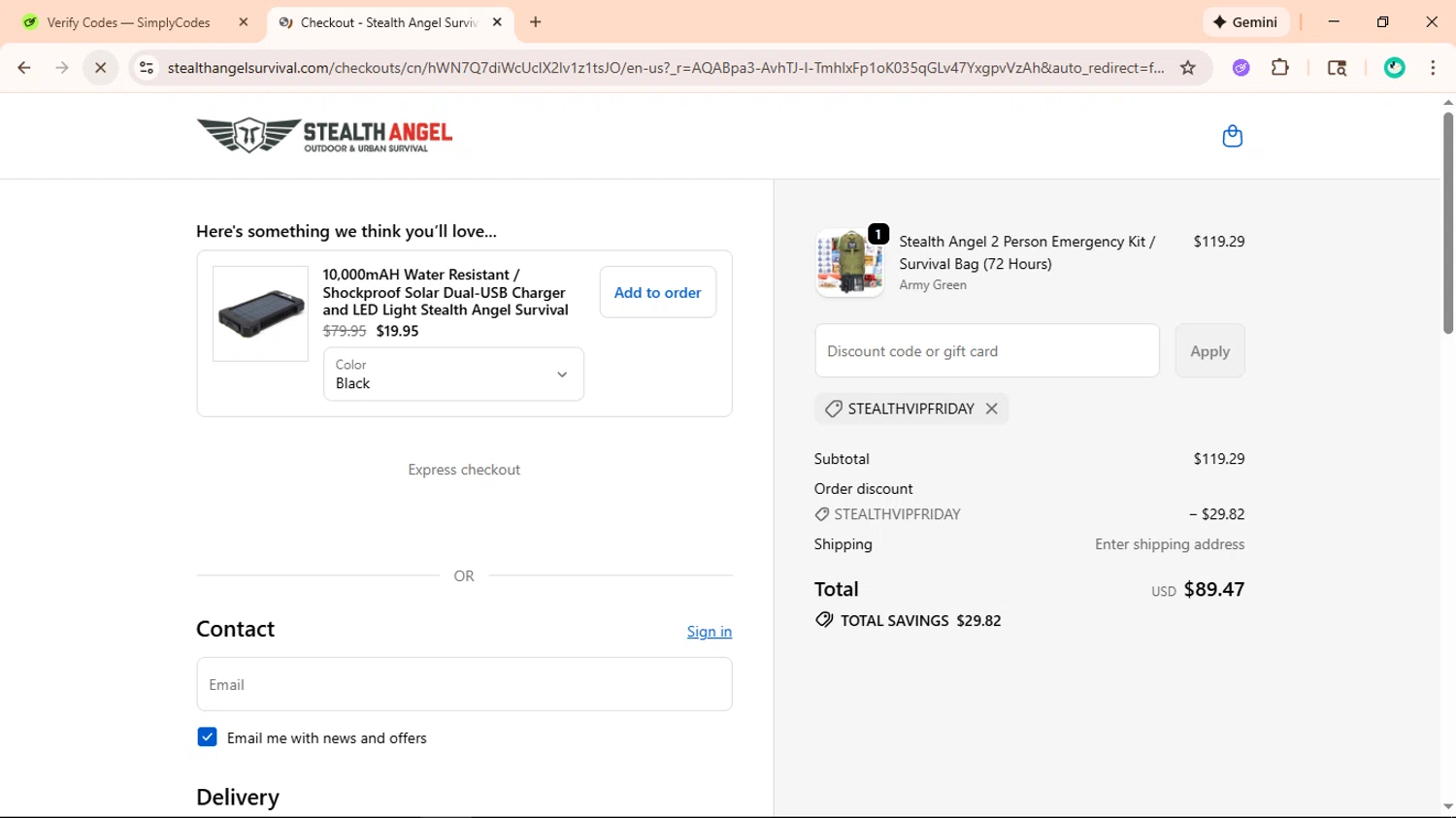Go forward with the browser forward arrow
The width and height of the screenshot is (1456, 818).
[x=62, y=68]
